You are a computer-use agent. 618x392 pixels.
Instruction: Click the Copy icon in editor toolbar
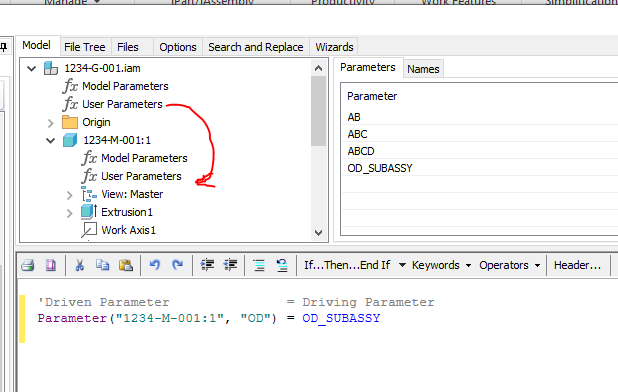pos(102,265)
